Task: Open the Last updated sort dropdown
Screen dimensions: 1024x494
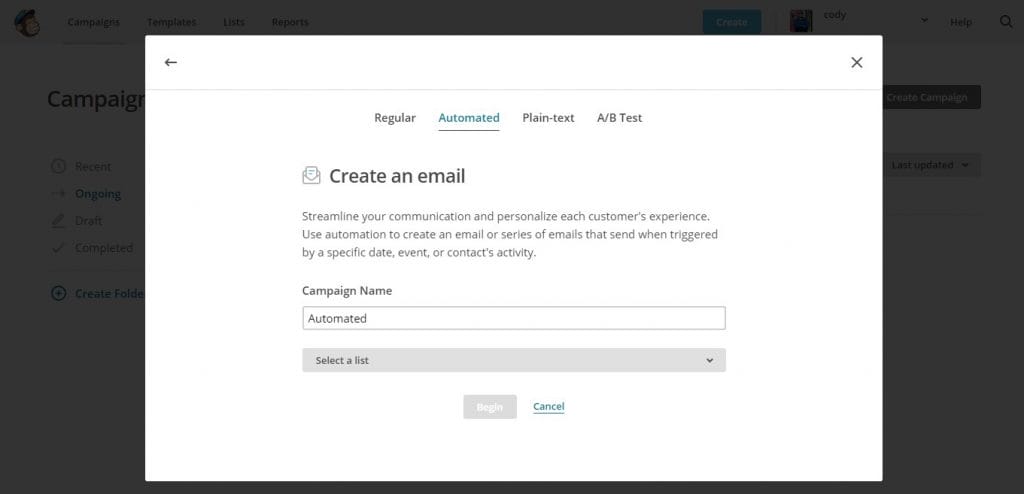Action: (930, 165)
